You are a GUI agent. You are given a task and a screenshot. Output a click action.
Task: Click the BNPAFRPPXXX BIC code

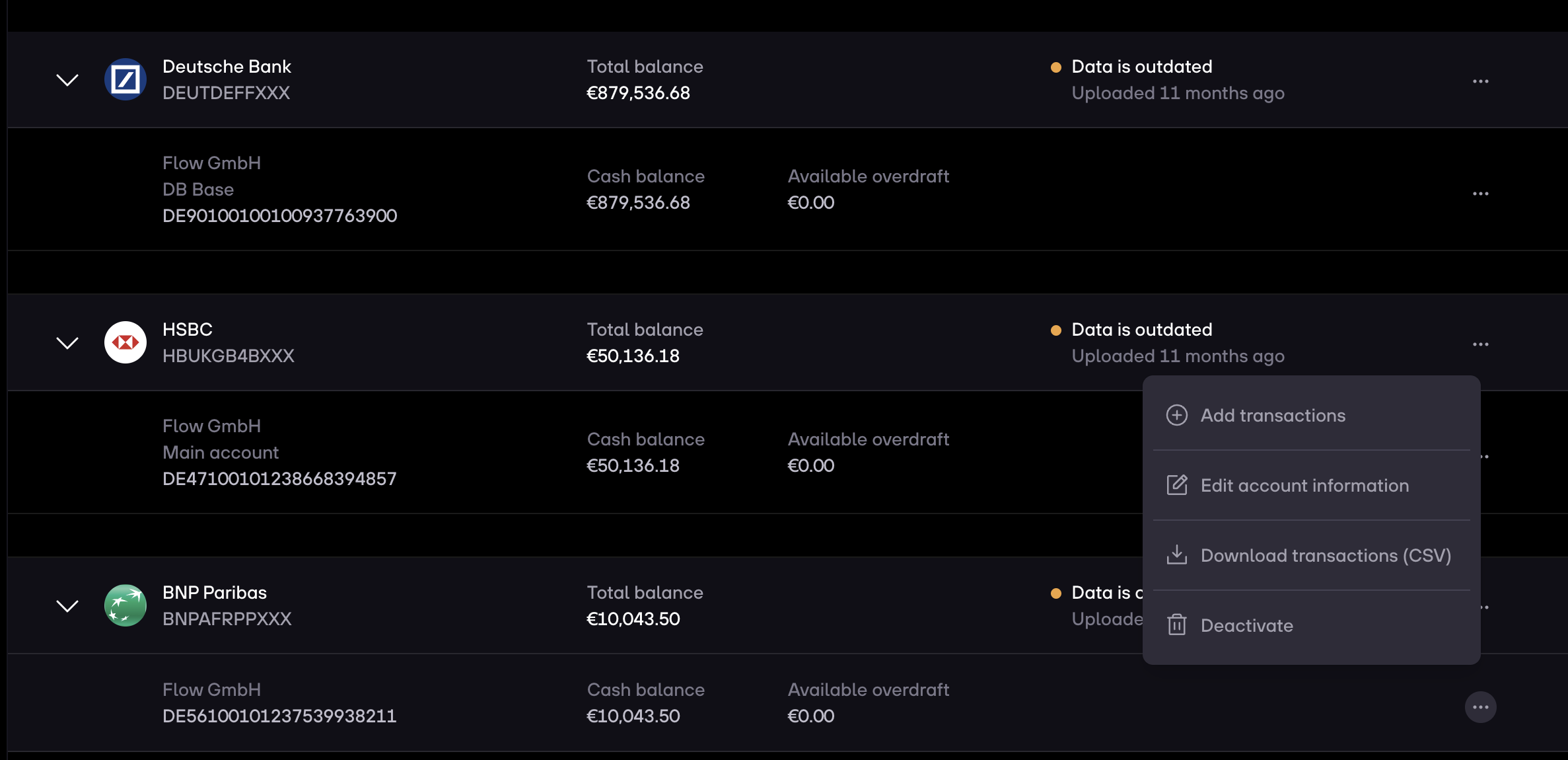coord(227,619)
